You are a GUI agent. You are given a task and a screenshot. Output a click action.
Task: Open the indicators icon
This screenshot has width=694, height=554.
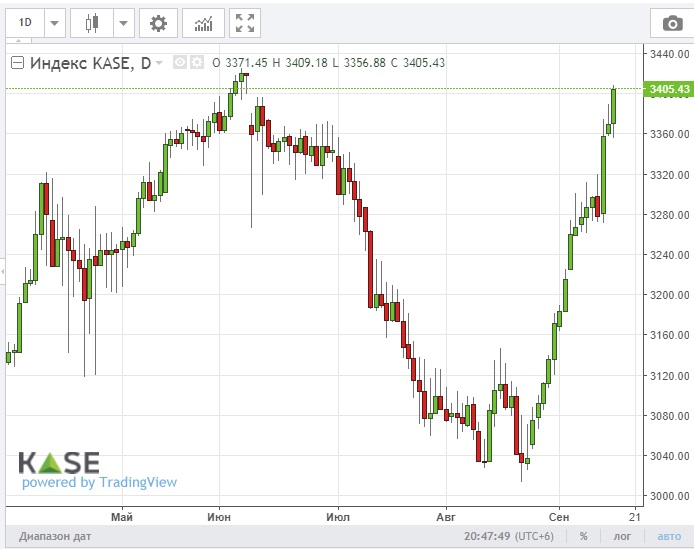[203, 23]
